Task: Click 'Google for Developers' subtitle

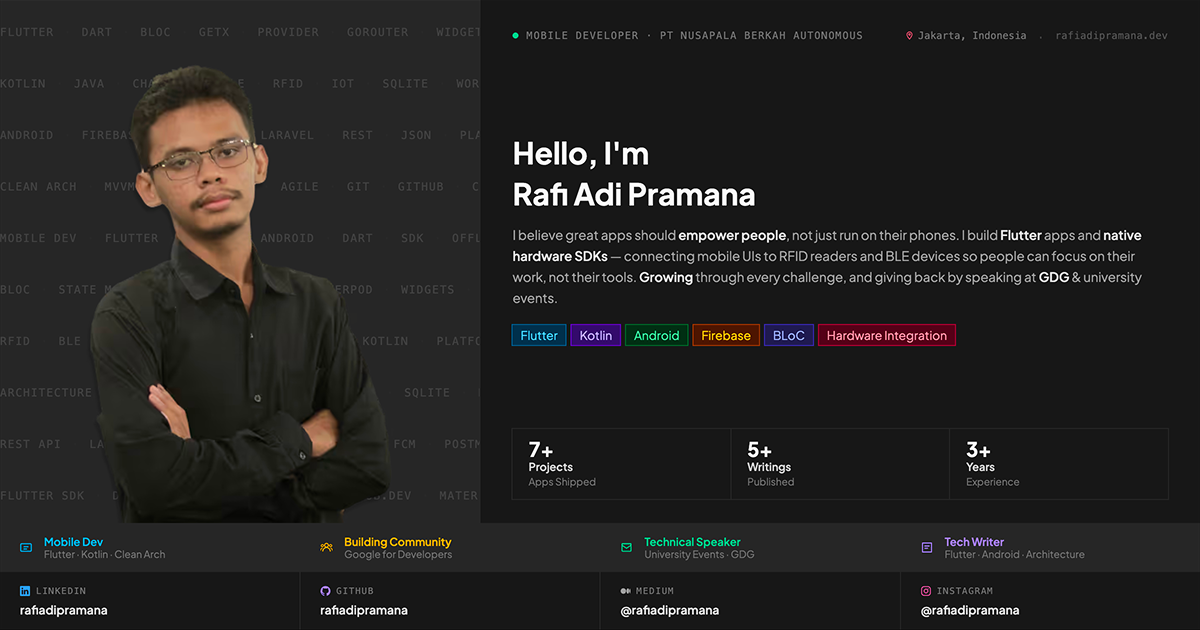Action: (x=398, y=555)
